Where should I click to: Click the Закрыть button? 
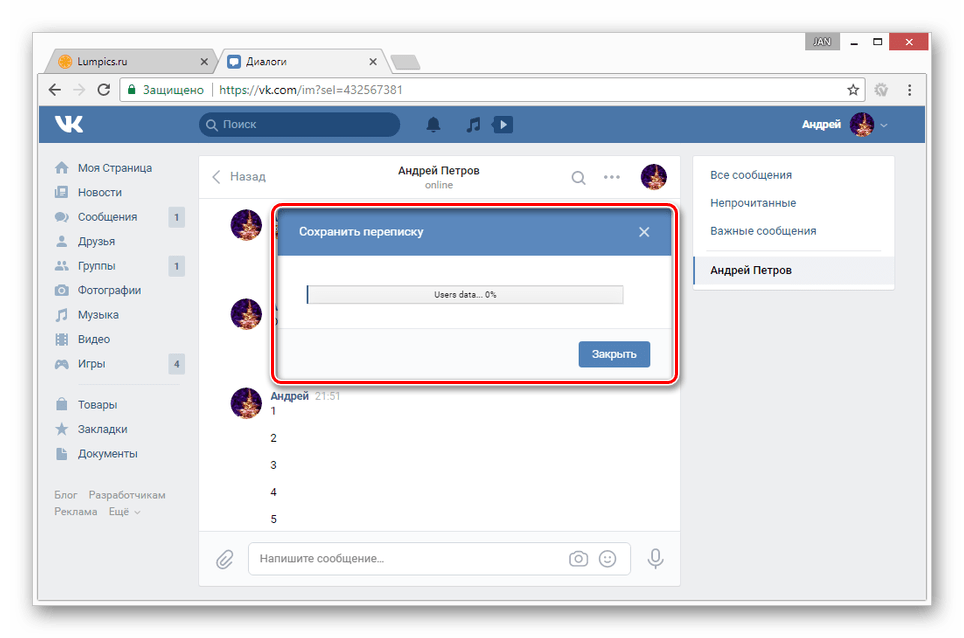pyautogui.click(x=613, y=354)
